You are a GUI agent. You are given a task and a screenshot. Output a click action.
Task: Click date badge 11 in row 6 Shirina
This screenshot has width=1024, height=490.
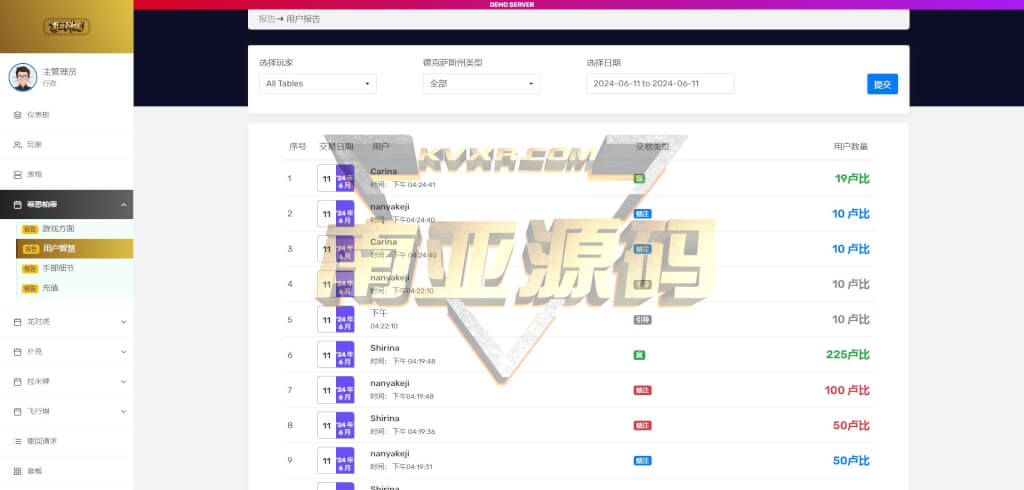tap(336, 355)
